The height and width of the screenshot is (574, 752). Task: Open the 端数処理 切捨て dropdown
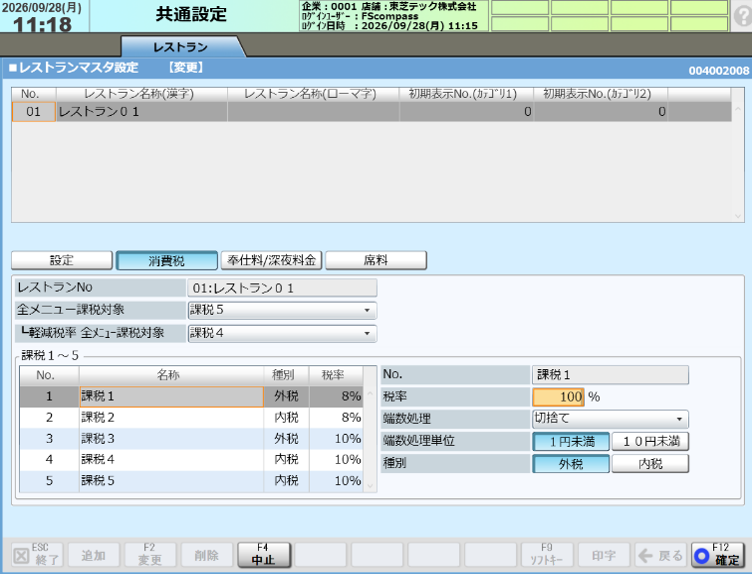(610, 419)
